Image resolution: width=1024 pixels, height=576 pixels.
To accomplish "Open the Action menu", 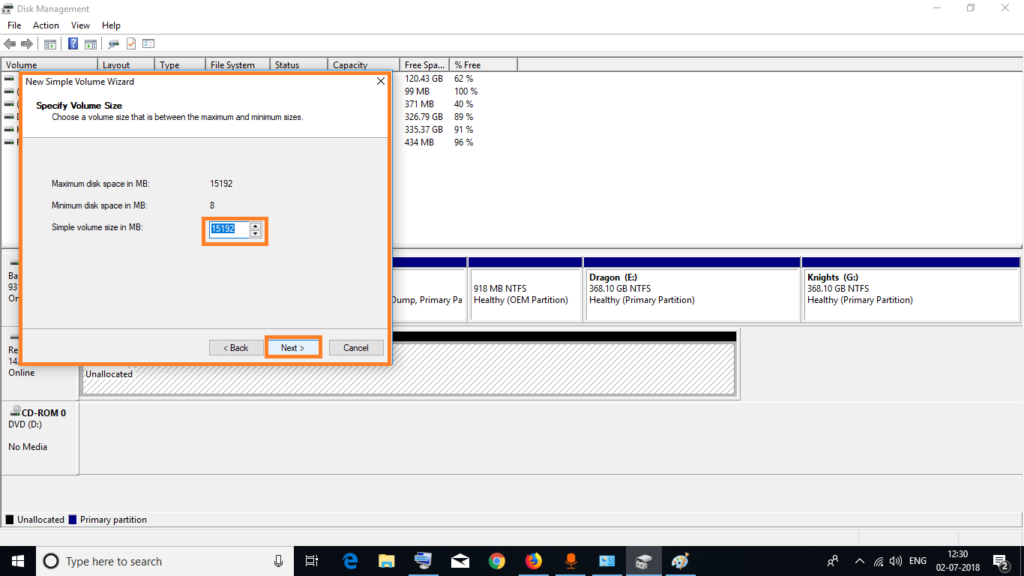I will click(46, 25).
